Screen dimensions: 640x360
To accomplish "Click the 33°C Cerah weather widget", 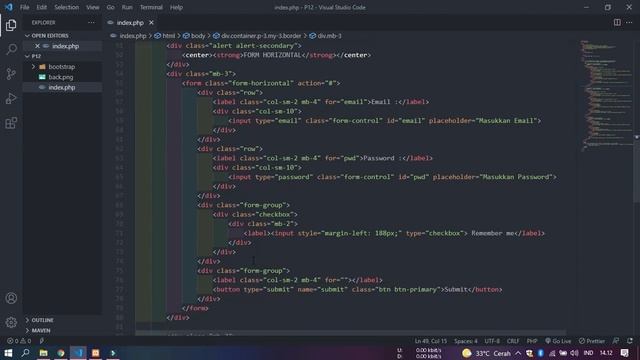I will (486, 353).
